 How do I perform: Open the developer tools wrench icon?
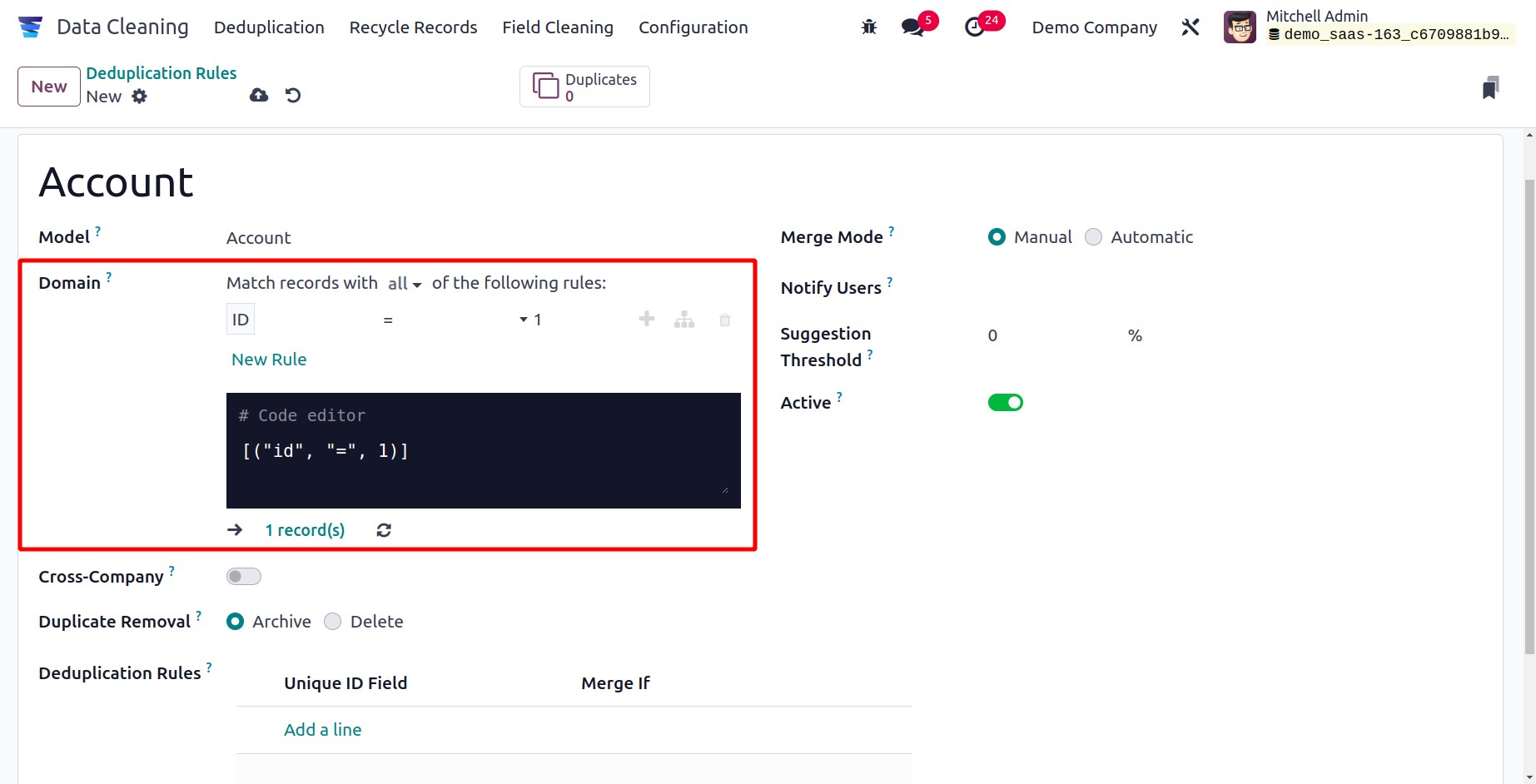1191,27
